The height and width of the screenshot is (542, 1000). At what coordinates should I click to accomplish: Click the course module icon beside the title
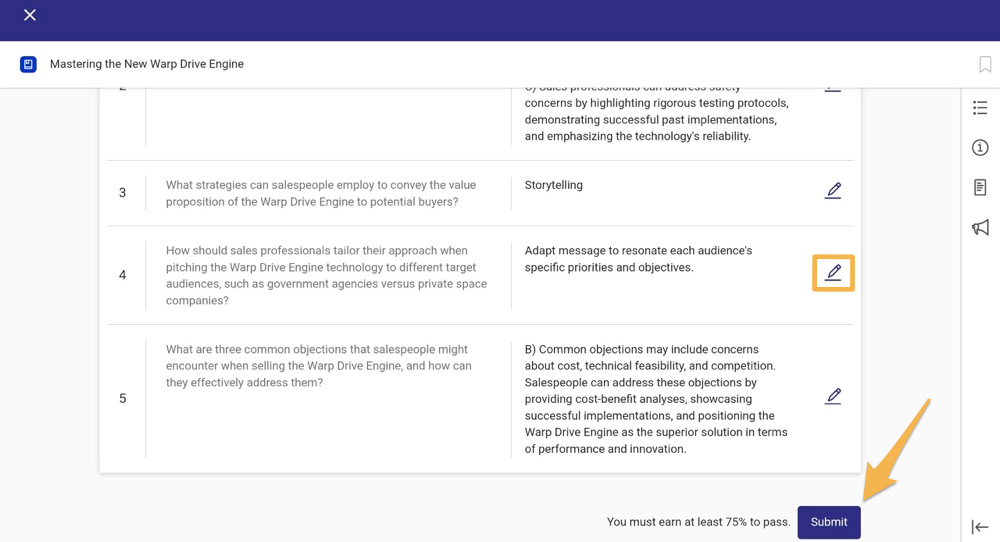pos(28,64)
